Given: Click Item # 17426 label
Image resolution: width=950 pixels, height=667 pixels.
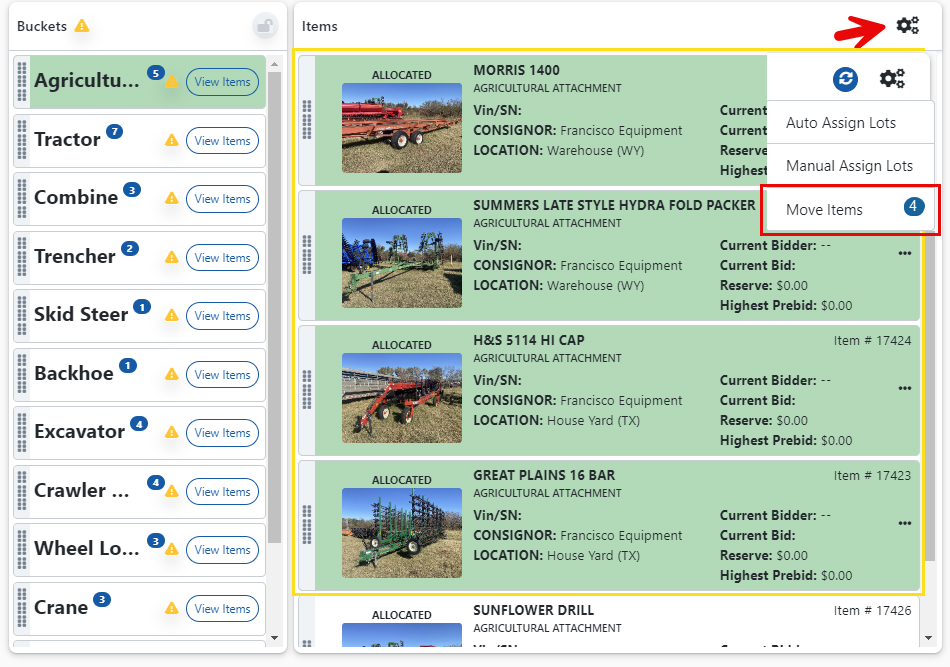Looking at the screenshot, I should 872,611.
